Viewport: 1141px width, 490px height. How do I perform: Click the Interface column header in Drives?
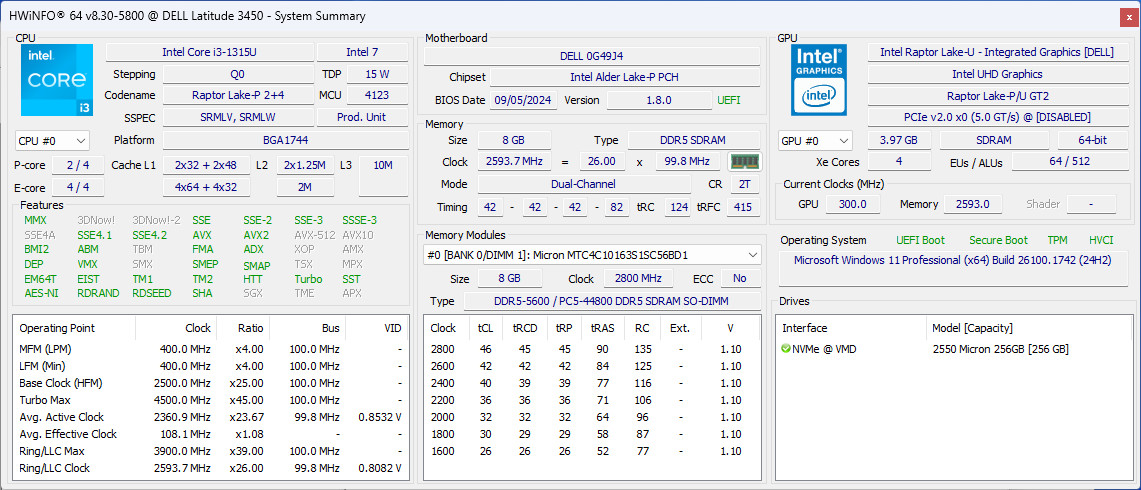(853, 328)
